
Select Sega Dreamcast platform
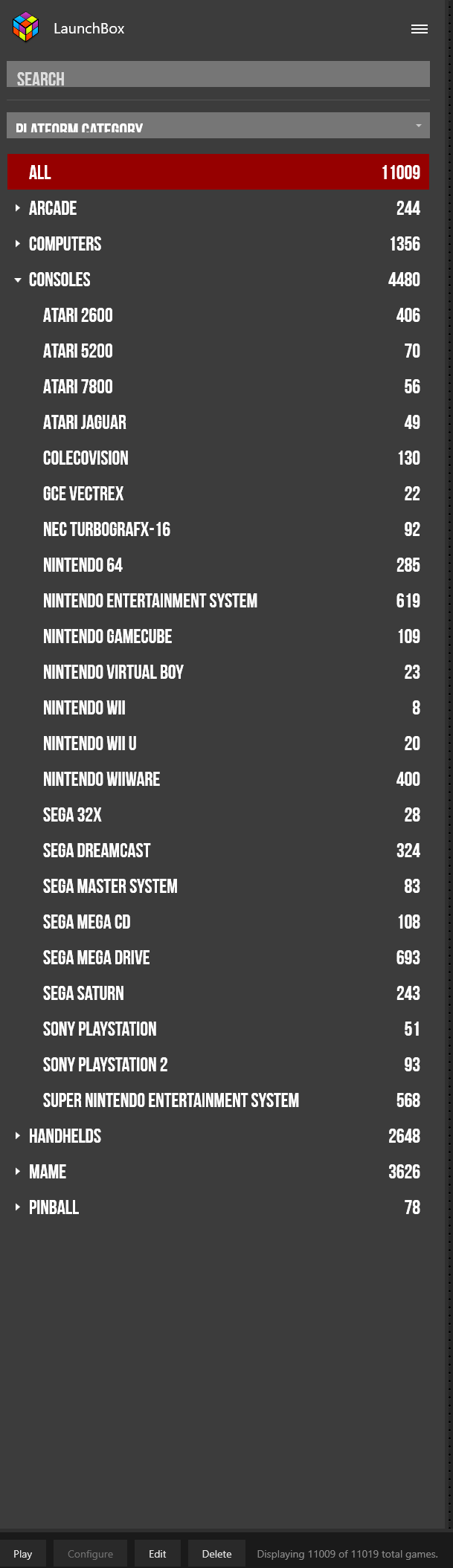[218, 851]
